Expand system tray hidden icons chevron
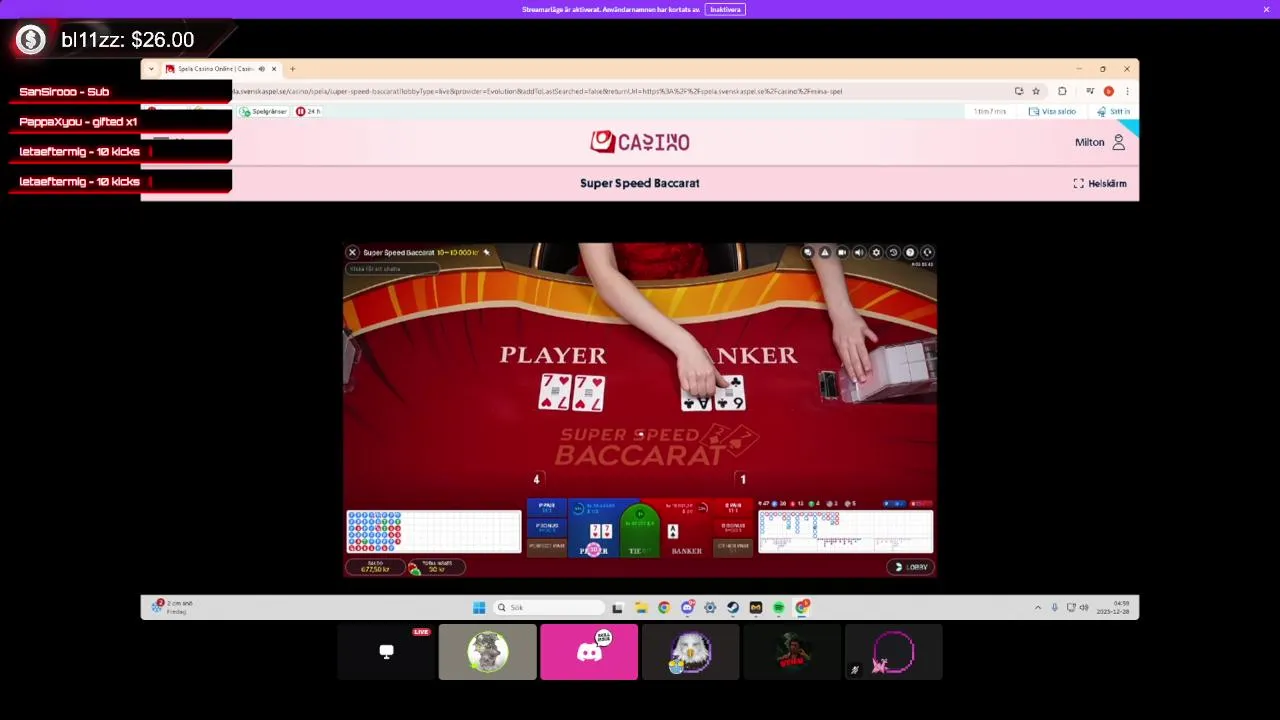The width and height of the screenshot is (1280, 720). pos(1038,608)
